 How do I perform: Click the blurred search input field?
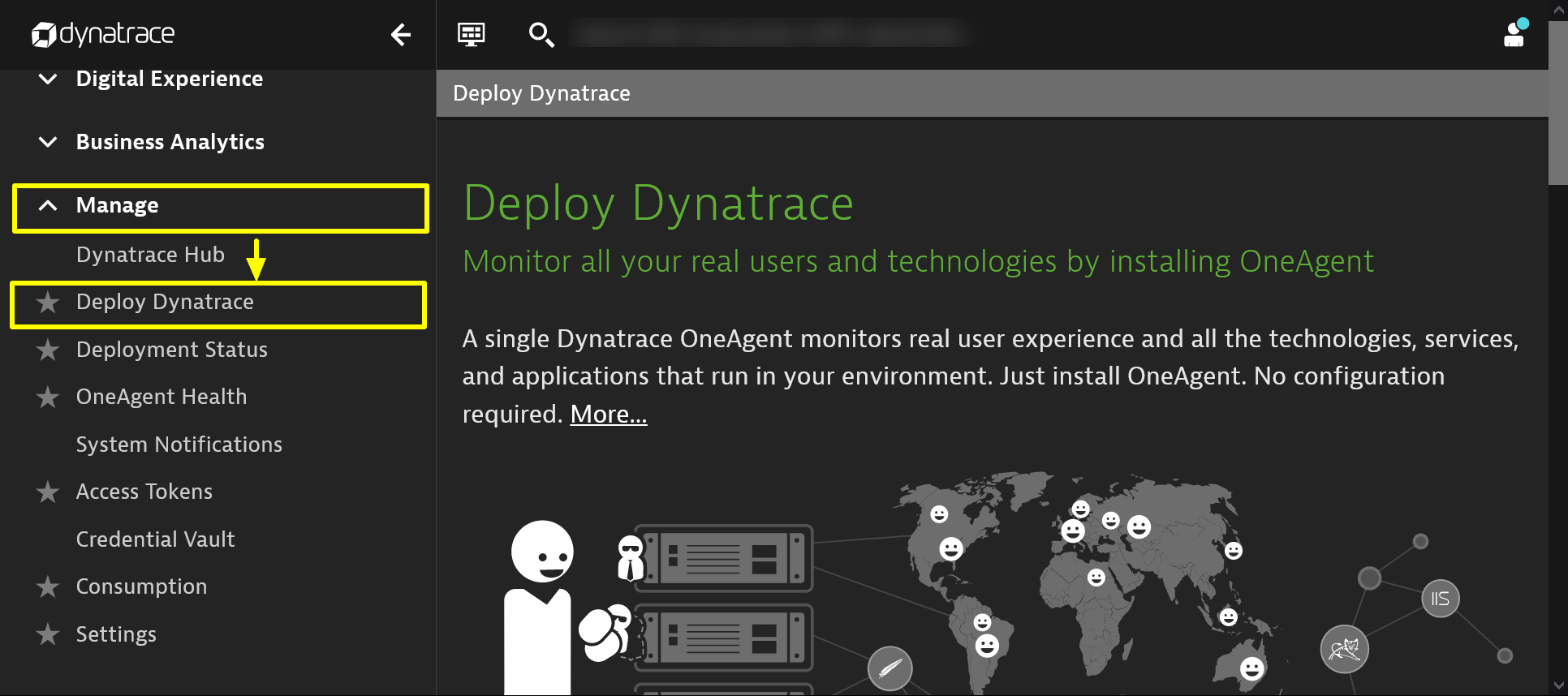(x=767, y=34)
